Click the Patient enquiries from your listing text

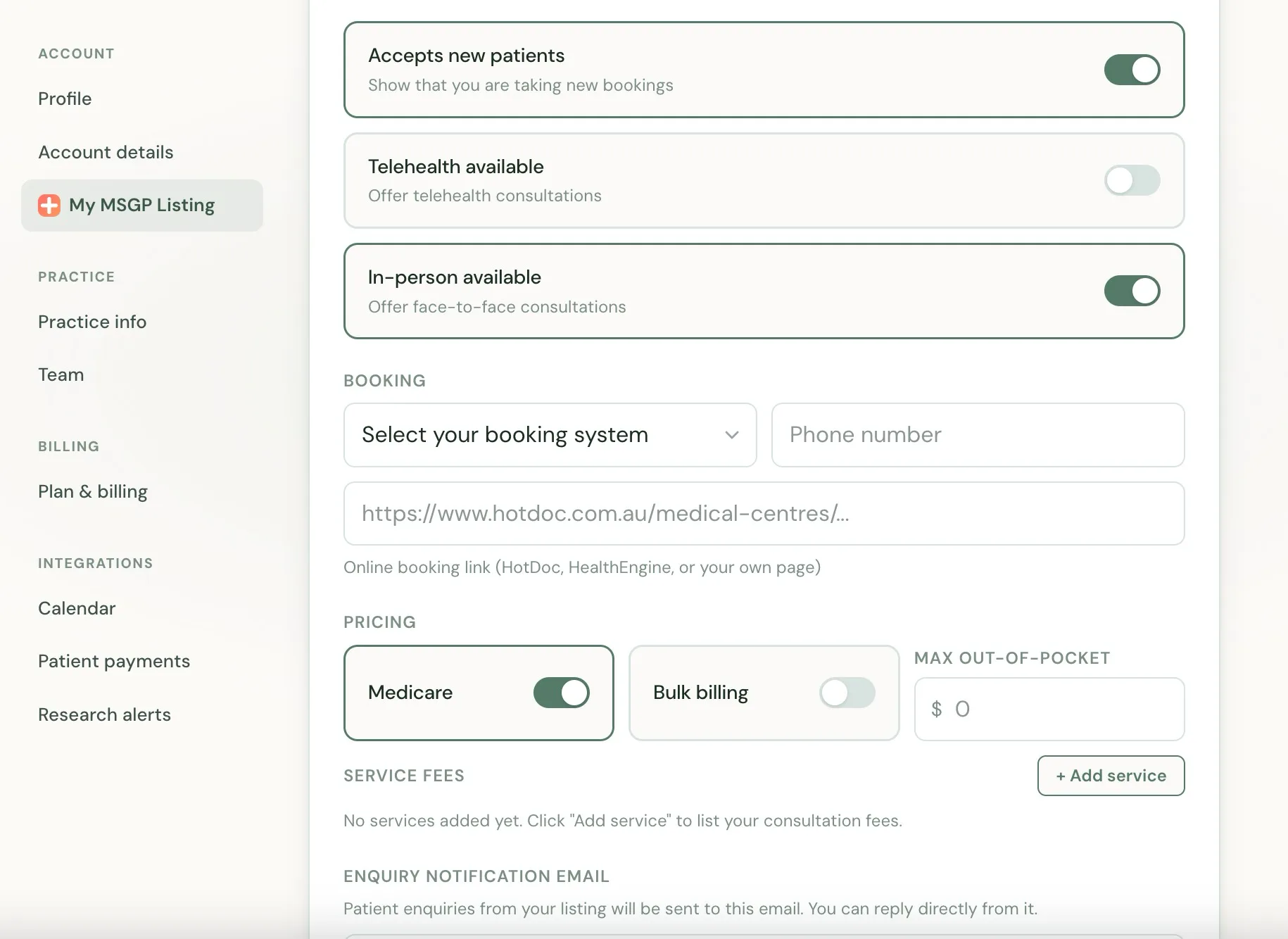pyautogui.click(x=690, y=909)
